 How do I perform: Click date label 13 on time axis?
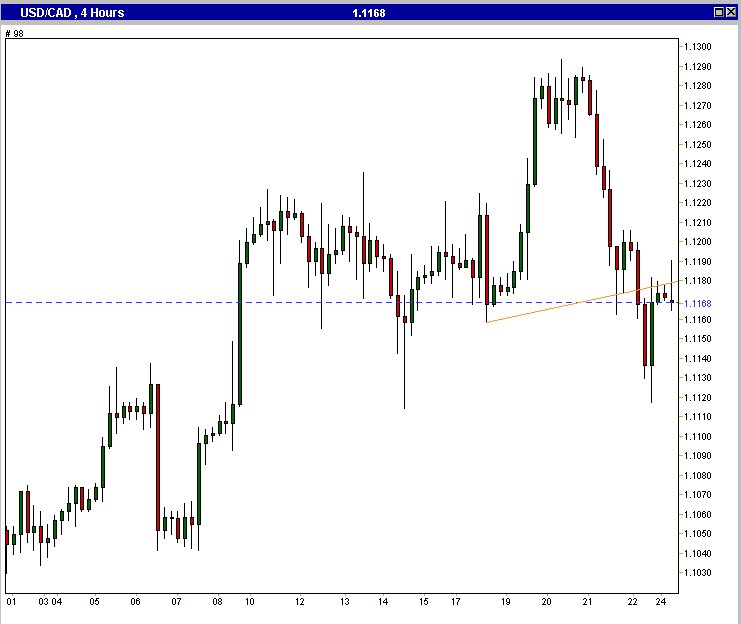[345, 602]
